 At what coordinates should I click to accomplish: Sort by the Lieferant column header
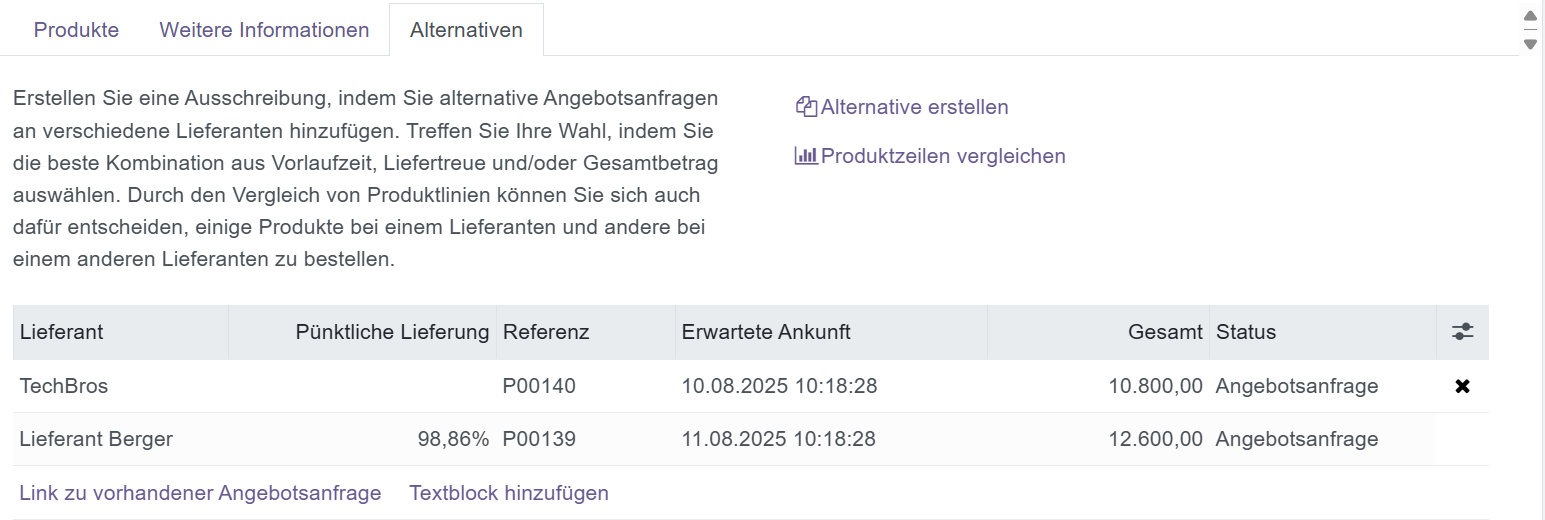pos(62,332)
